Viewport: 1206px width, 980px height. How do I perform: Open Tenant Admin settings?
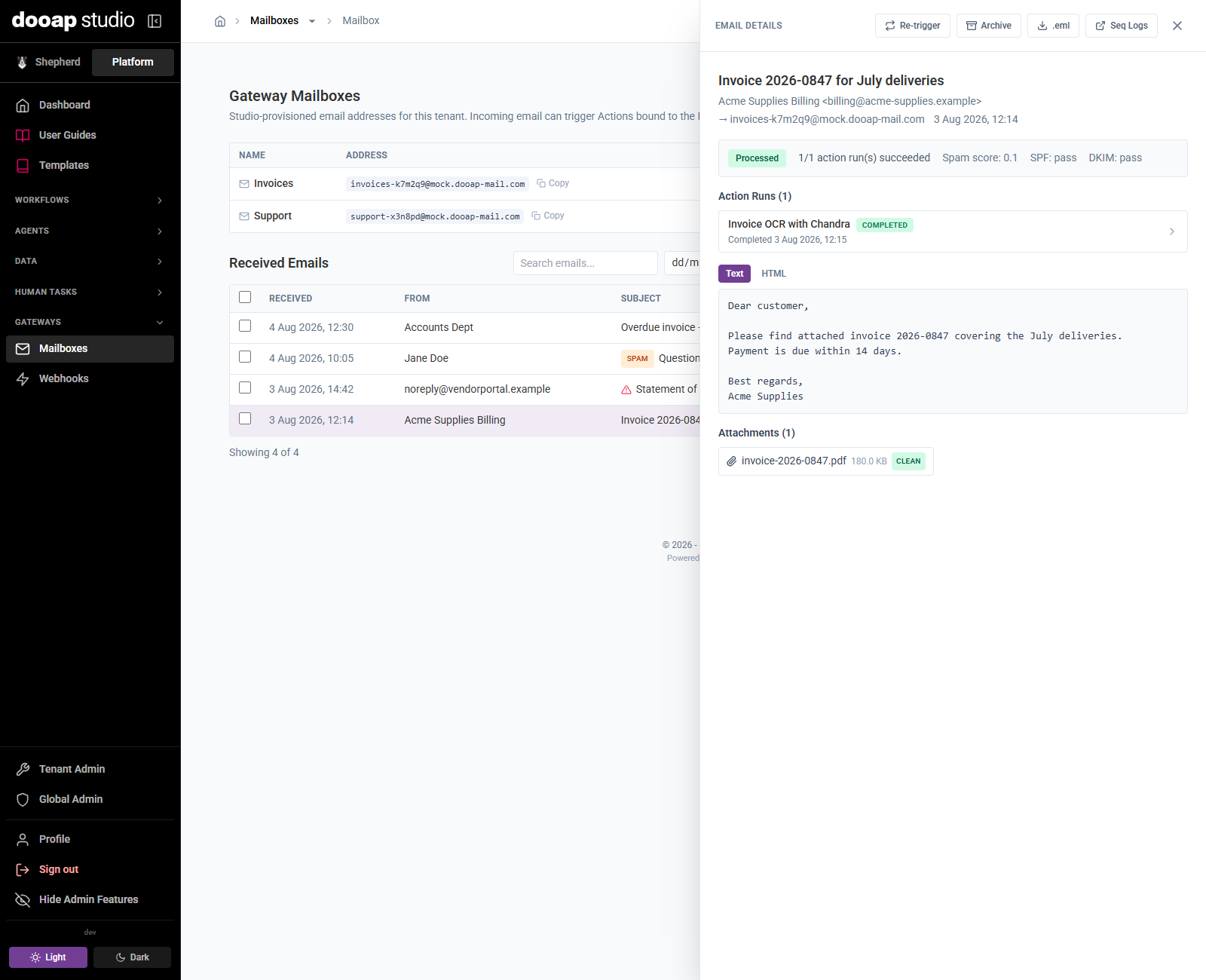point(90,769)
